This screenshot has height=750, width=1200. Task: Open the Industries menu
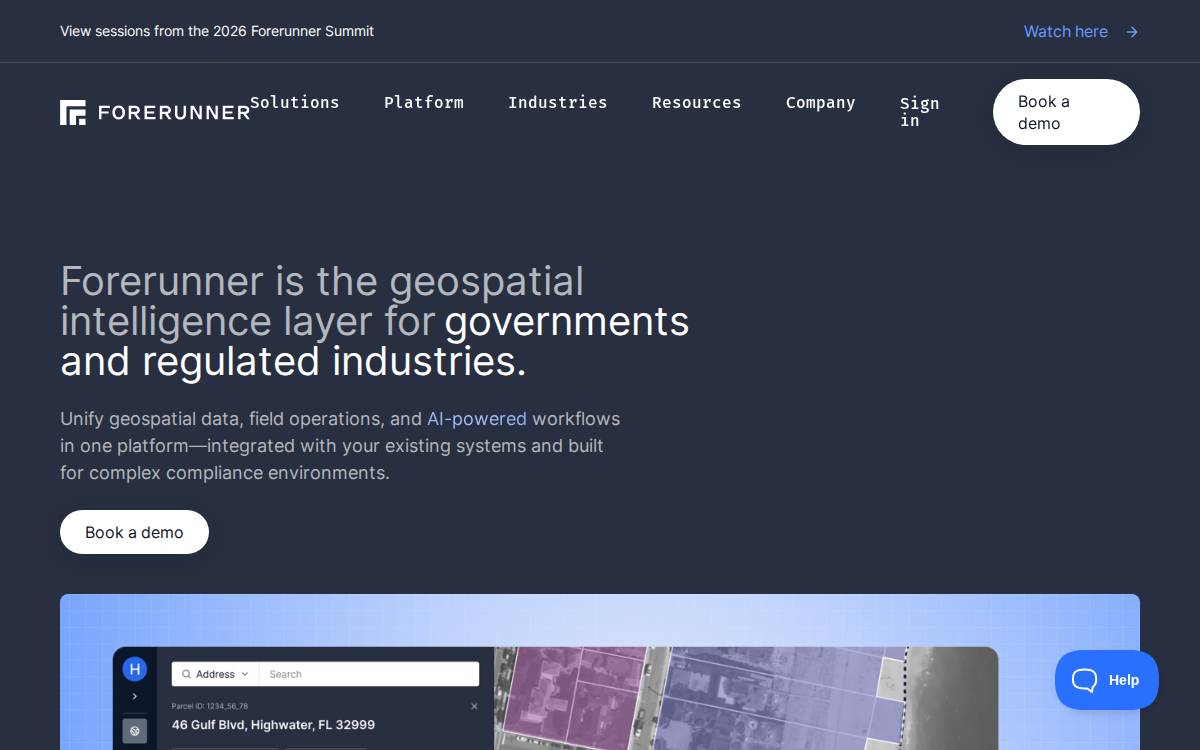tap(558, 102)
